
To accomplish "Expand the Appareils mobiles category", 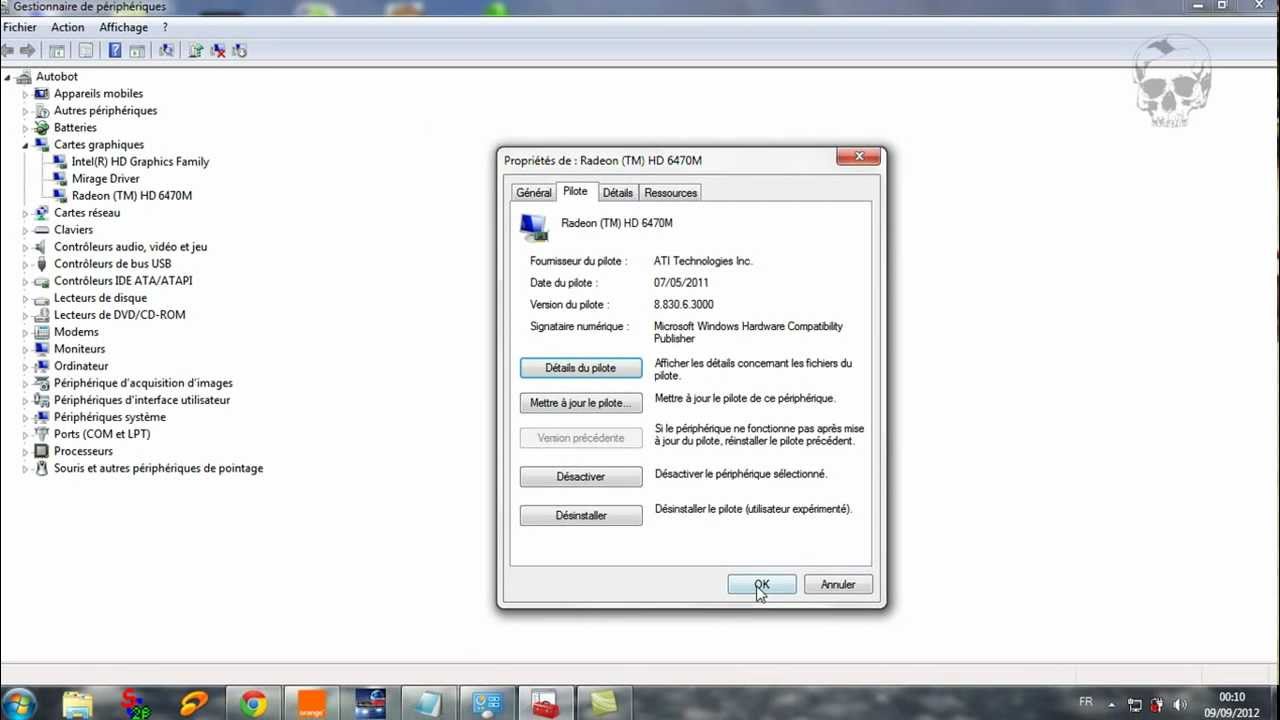I will [x=25, y=94].
